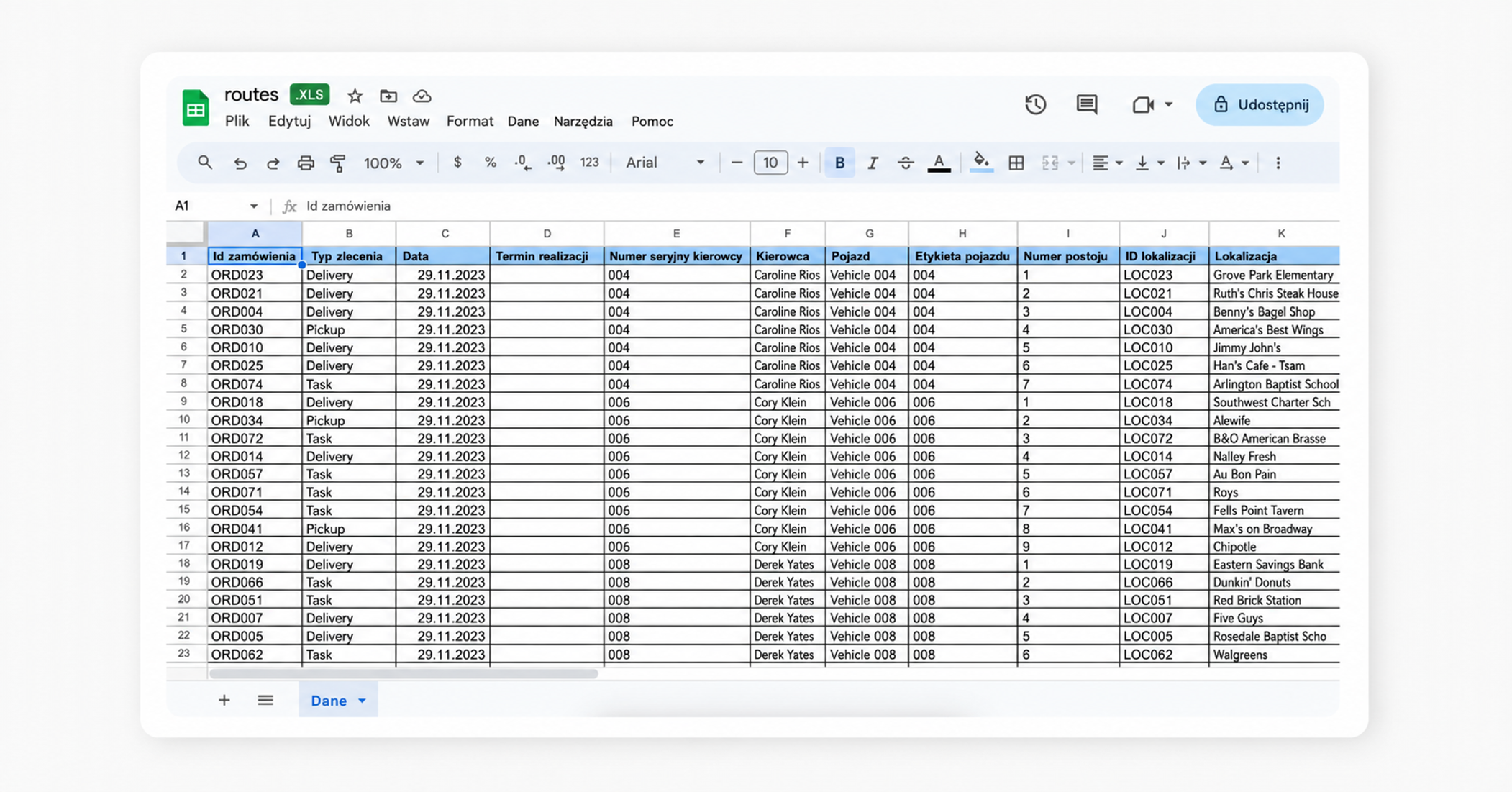Click the formula bar with Id zamówienia
The image size is (1512, 792).
pyautogui.click(x=820, y=206)
